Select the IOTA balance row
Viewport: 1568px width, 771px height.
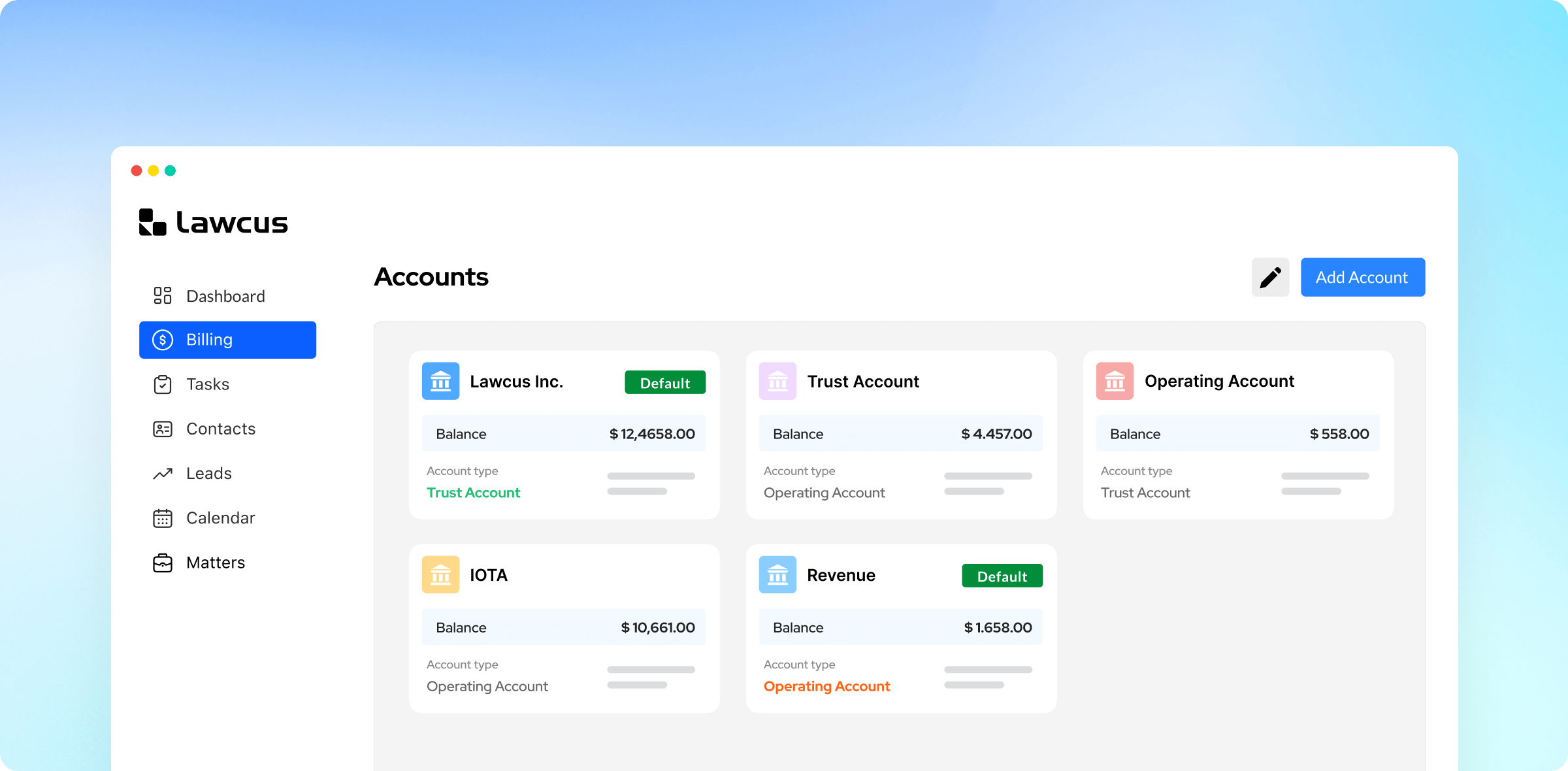pyautogui.click(x=563, y=627)
